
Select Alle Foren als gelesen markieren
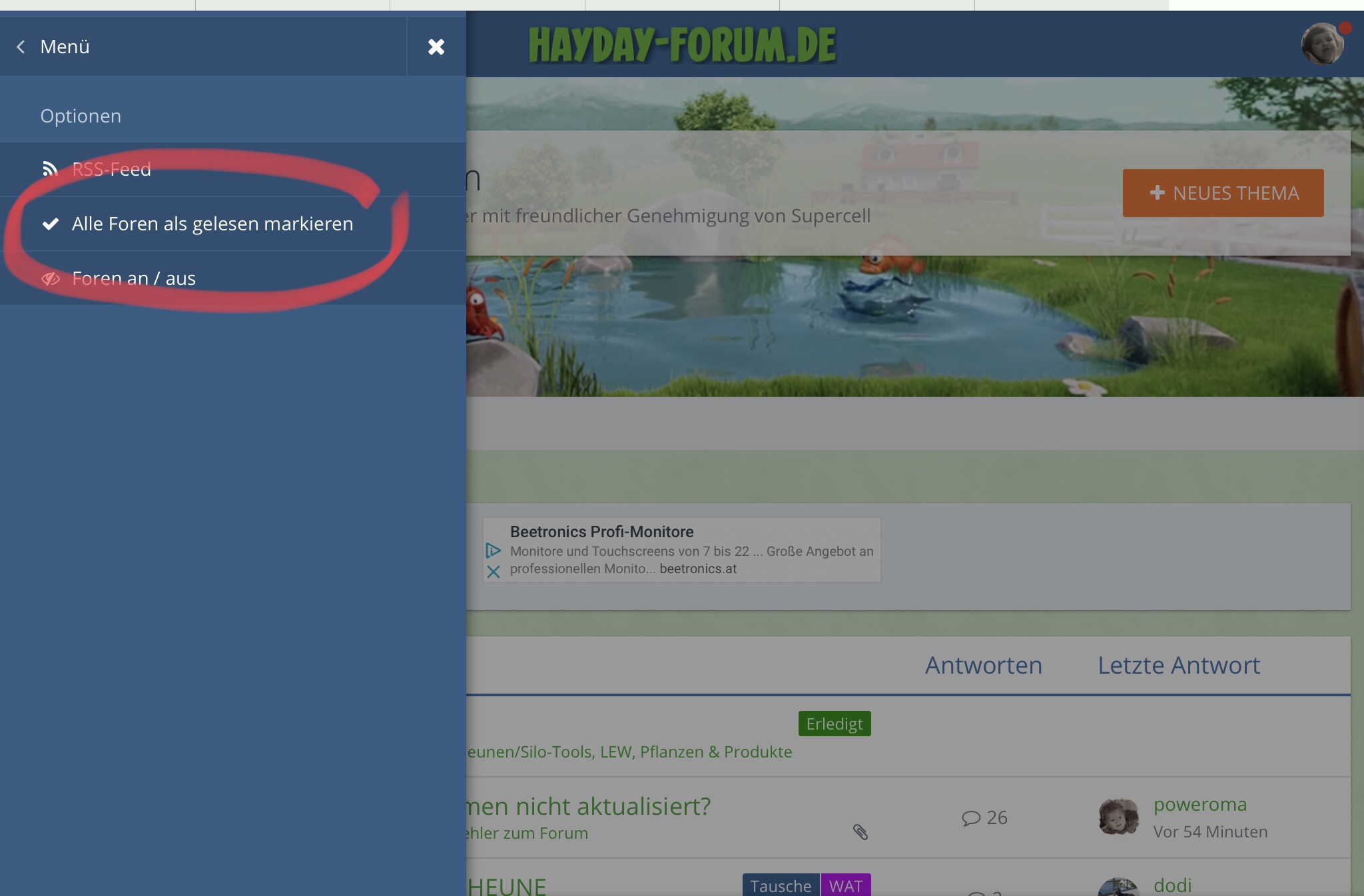pyautogui.click(x=212, y=224)
